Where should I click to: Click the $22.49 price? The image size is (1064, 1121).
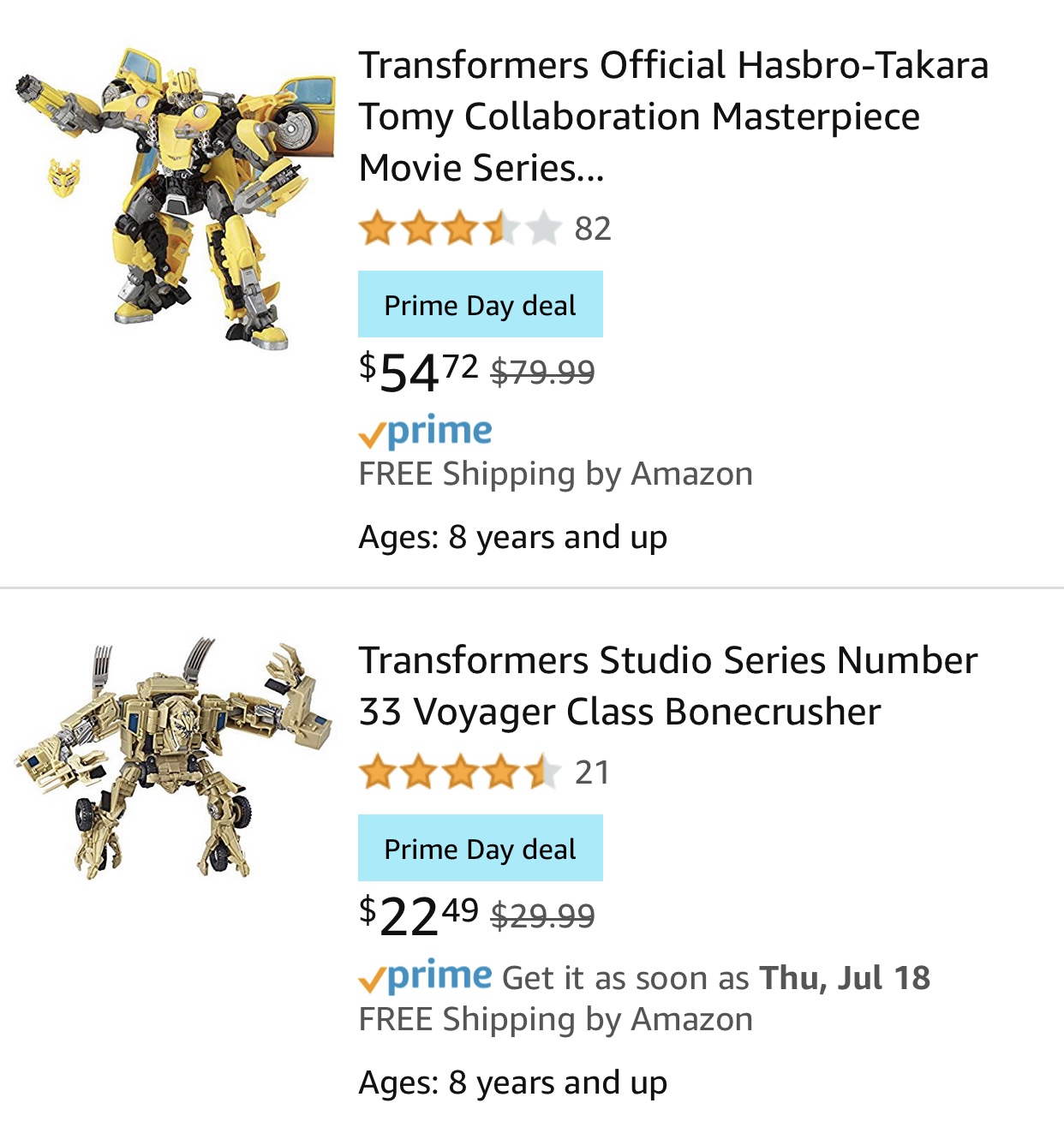pyautogui.click(x=418, y=915)
